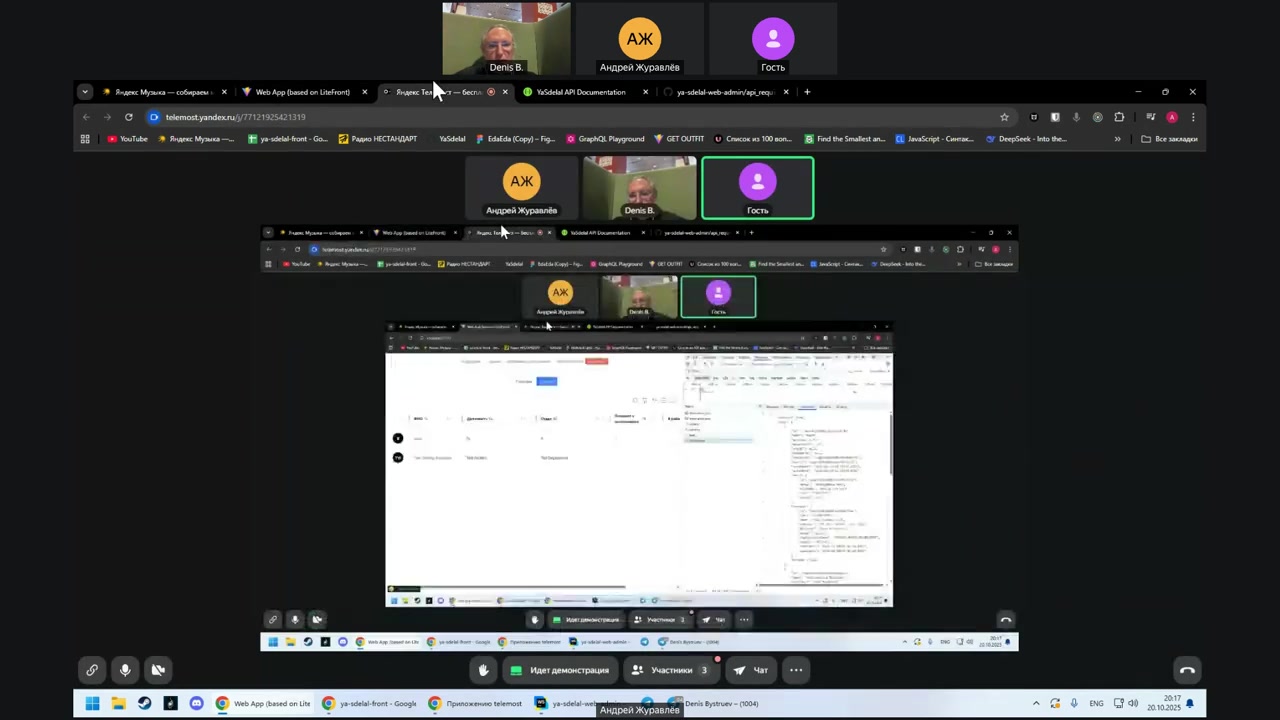Open the browser tab search dropdown
1280x720 pixels.
coord(85,92)
